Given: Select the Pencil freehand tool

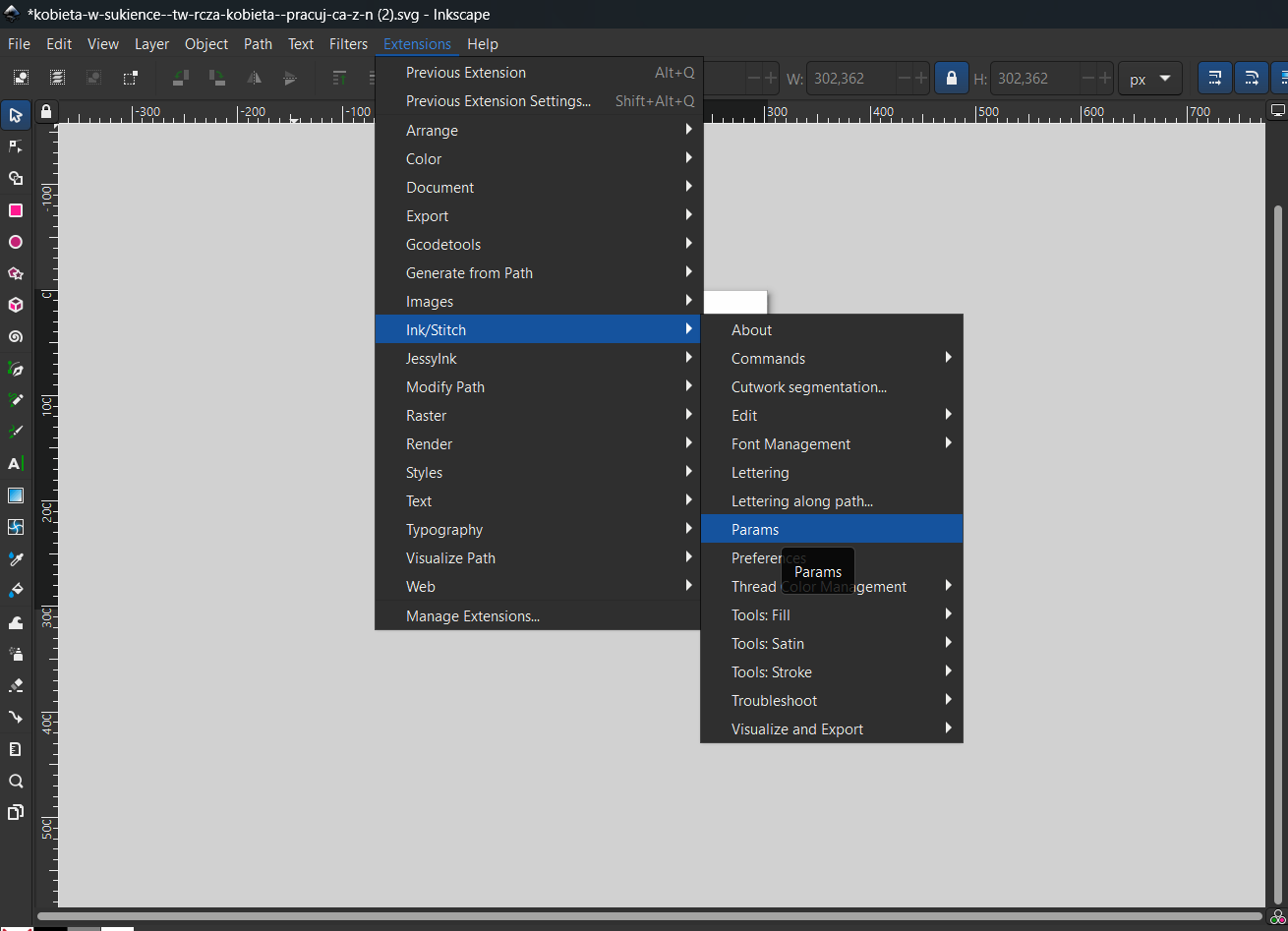Looking at the screenshot, I should [x=16, y=400].
